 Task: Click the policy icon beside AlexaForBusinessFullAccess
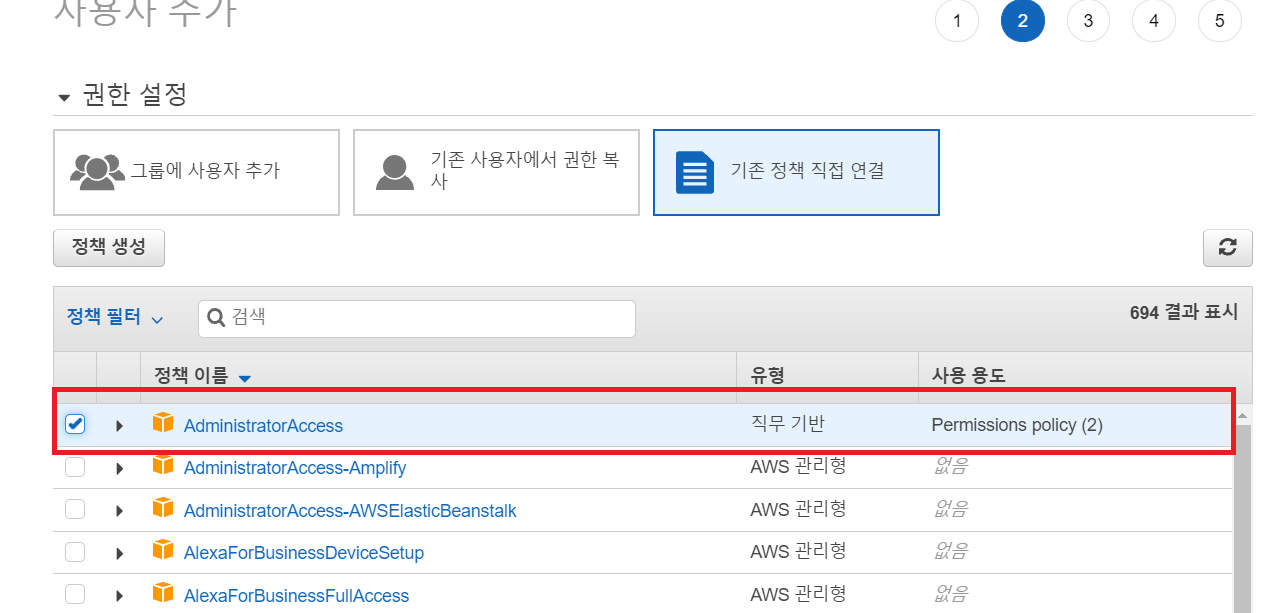click(162, 593)
